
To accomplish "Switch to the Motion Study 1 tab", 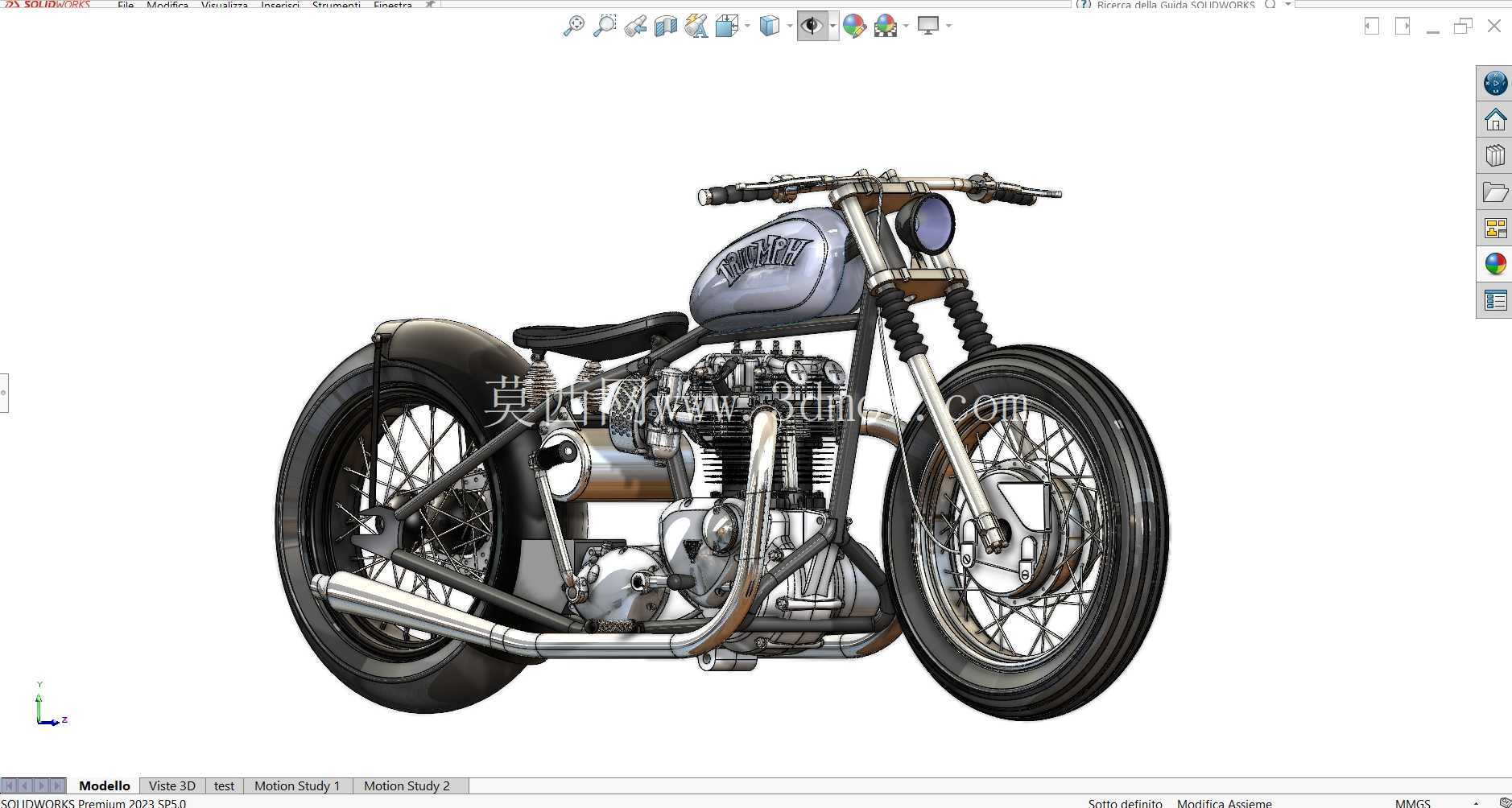I will (297, 785).
